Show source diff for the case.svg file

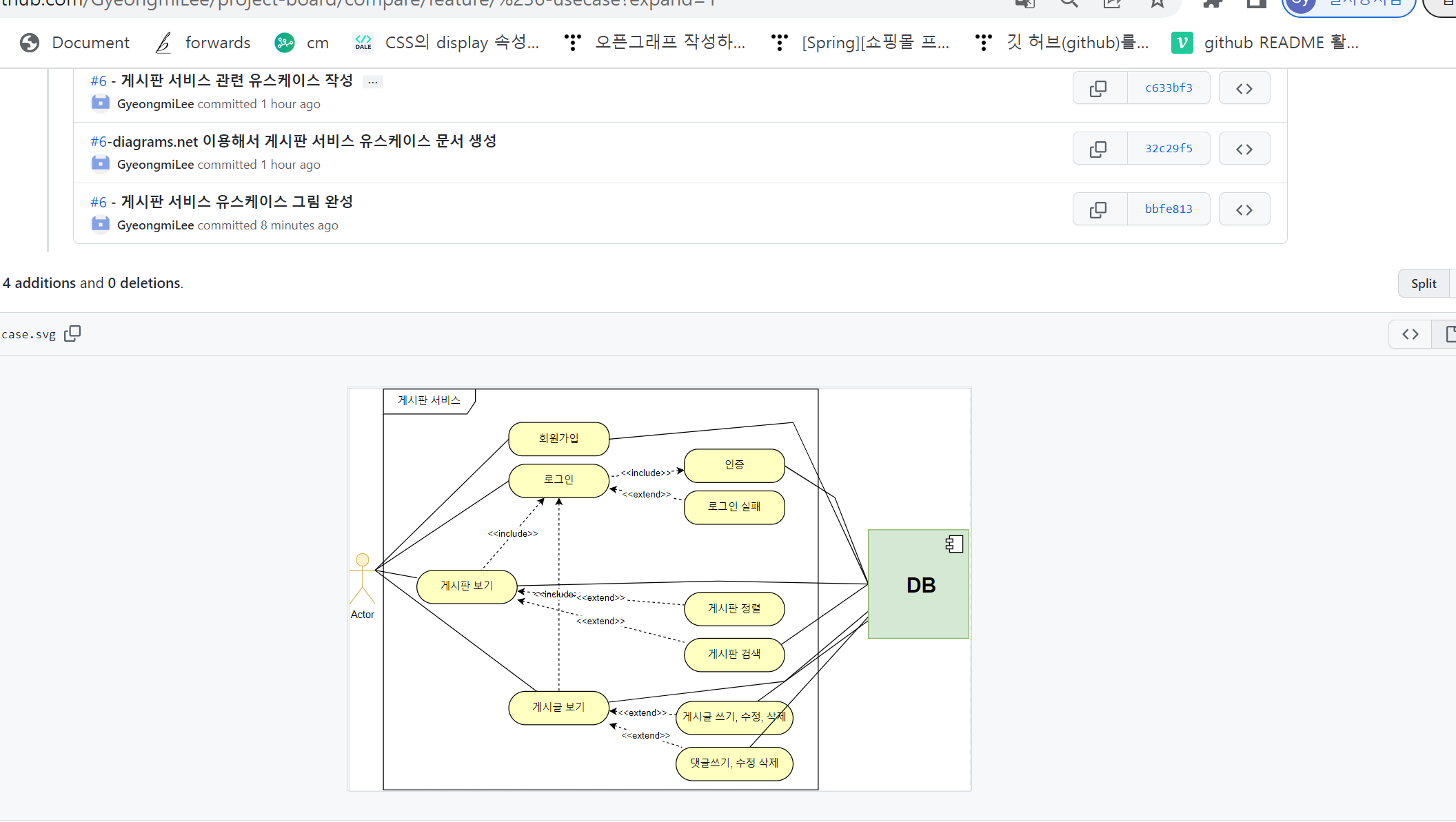1410,334
